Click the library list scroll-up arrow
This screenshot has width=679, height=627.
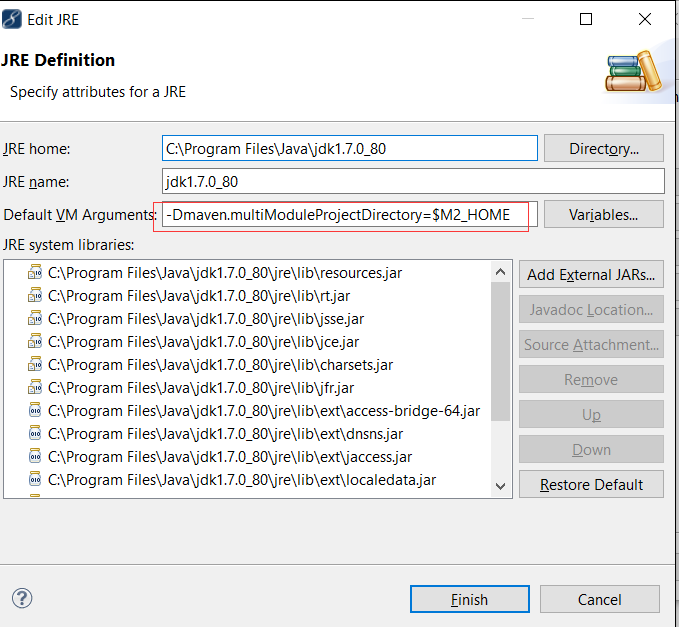(x=501, y=272)
